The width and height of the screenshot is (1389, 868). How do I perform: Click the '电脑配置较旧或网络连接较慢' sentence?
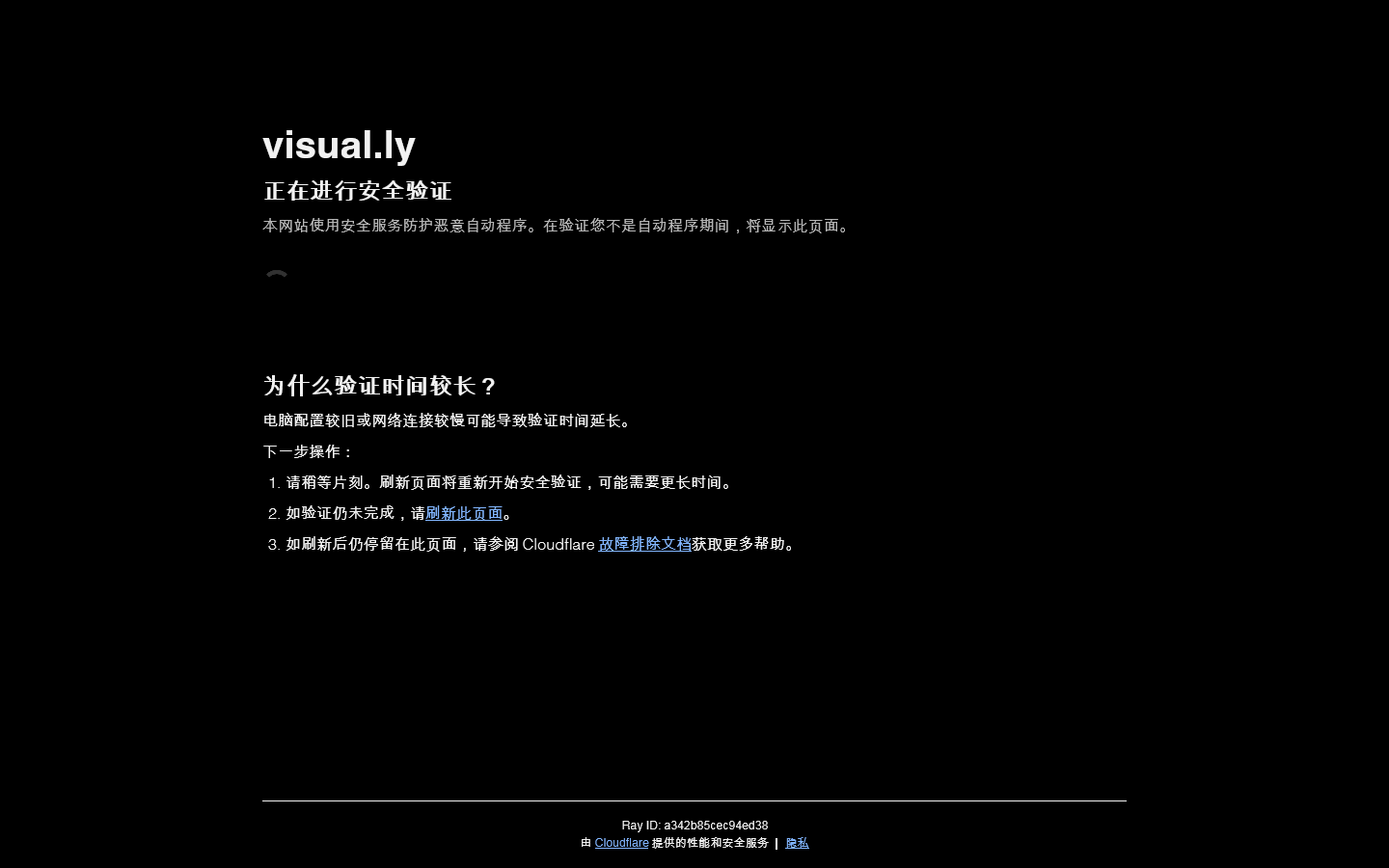tap(449, 420)
